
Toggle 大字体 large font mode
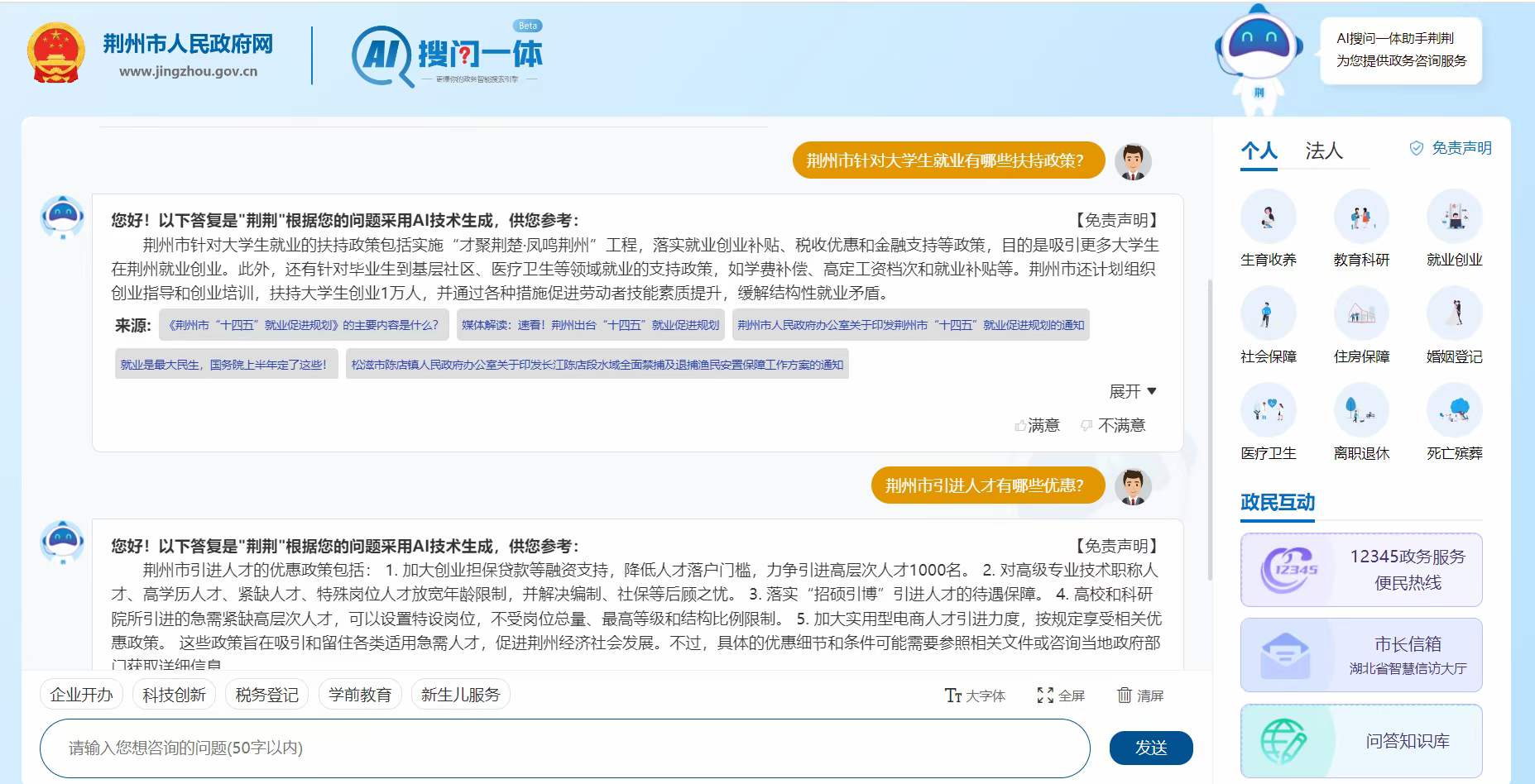pyautogui.click(x=975, y=696)
